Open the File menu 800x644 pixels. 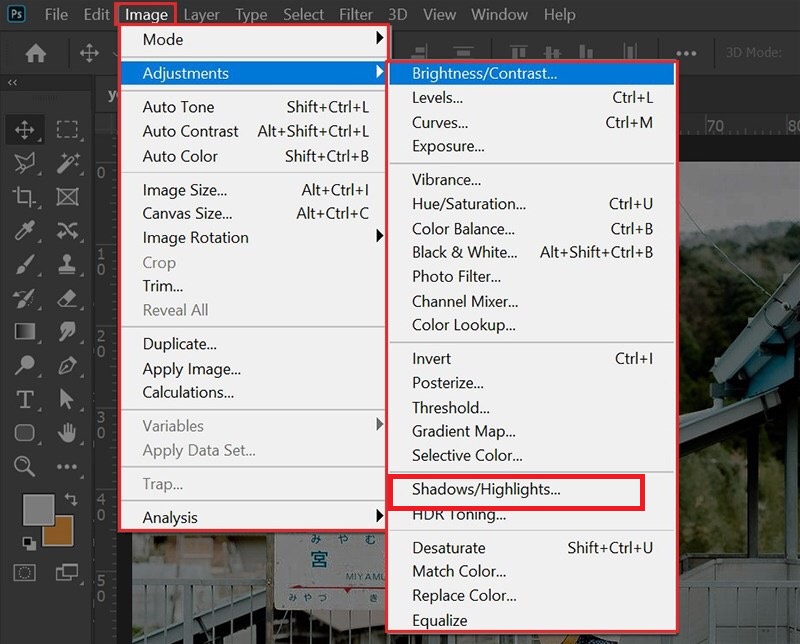pos(56,14)
